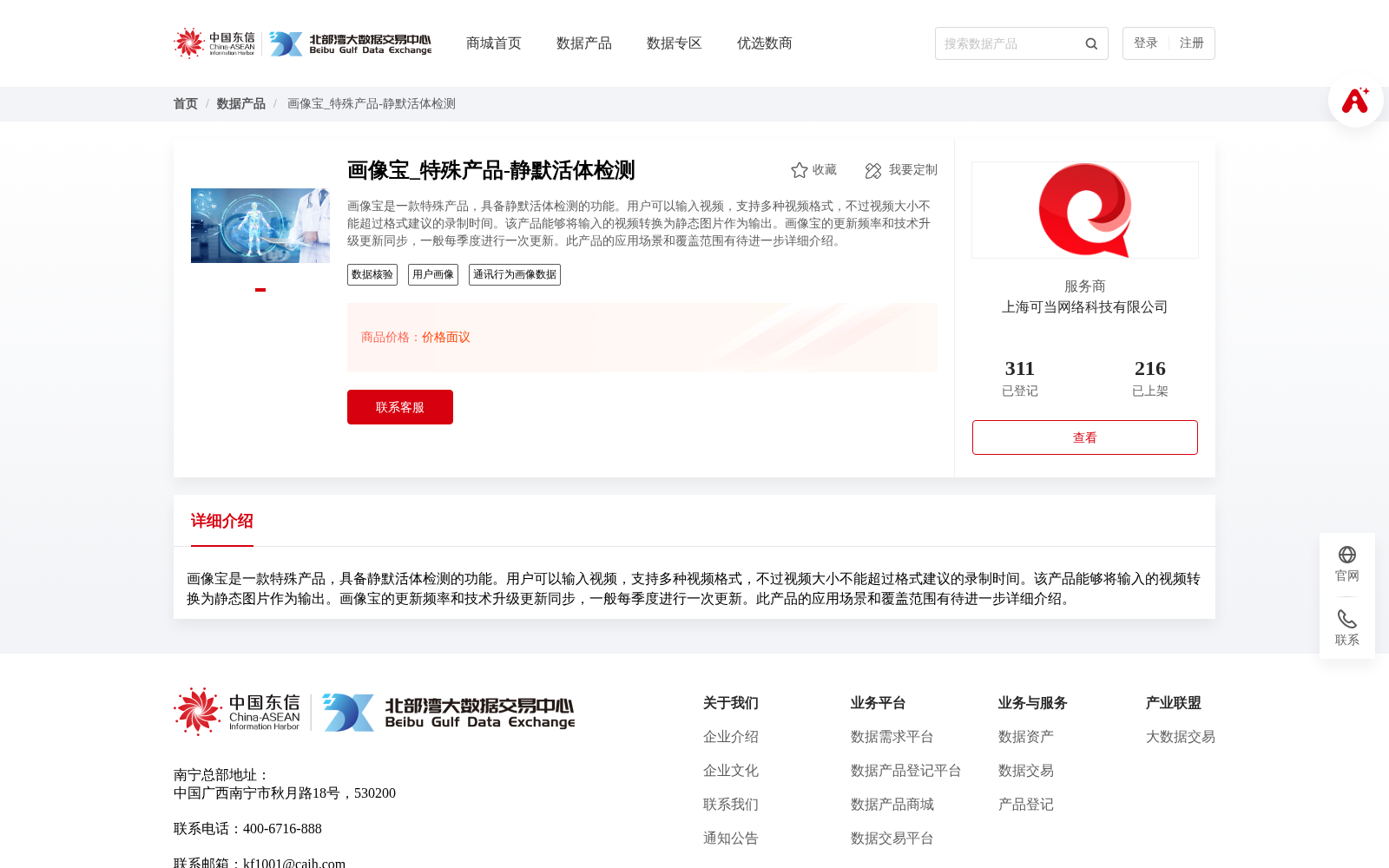Screen dimensions: 1389x868
Task: Open footer link 数据需求平台
Action: [x=892, y=737]
